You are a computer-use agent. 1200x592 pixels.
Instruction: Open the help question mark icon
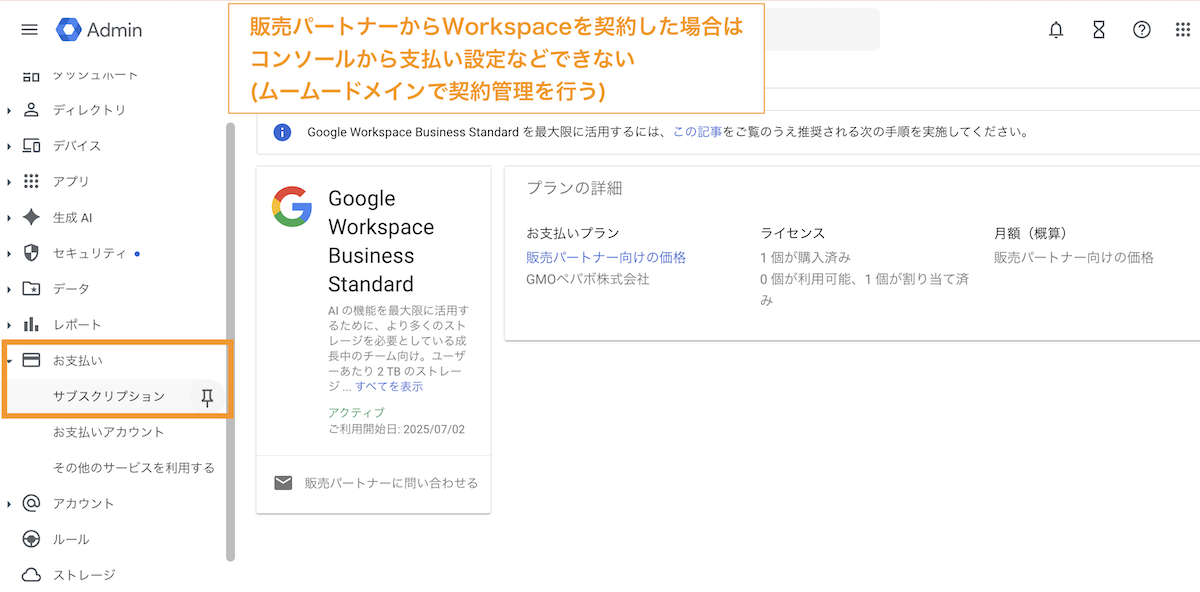(1141, 30)
